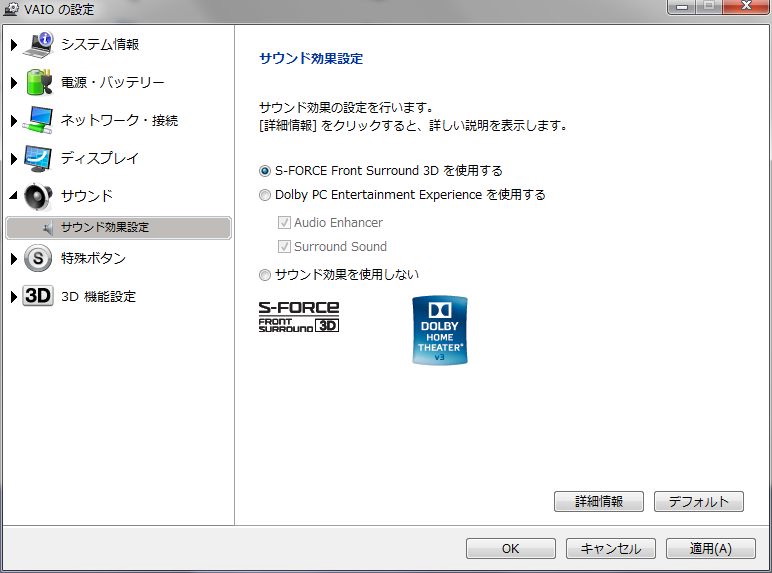Click the Dolby Home Theater v3 logo
This screenshot has width=772, height=573.
coord(440,330)
